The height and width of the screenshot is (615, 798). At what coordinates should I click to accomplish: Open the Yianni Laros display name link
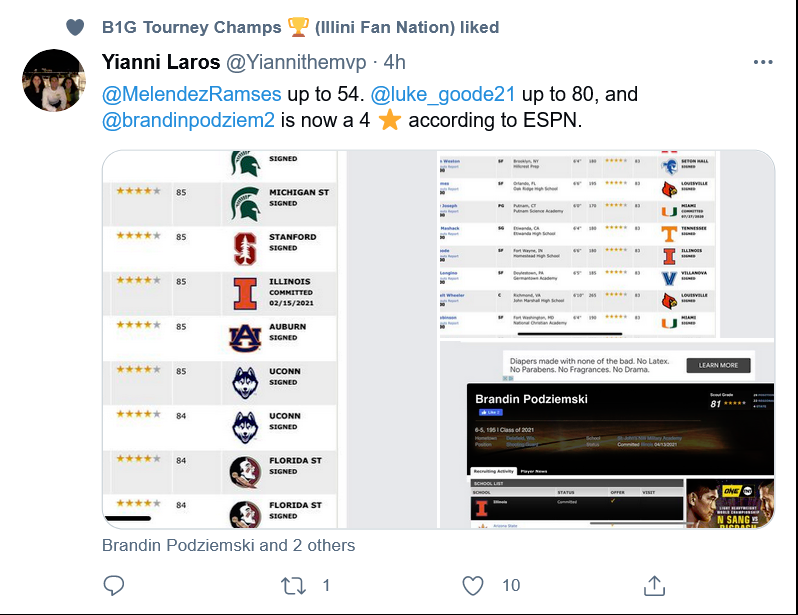160,62
